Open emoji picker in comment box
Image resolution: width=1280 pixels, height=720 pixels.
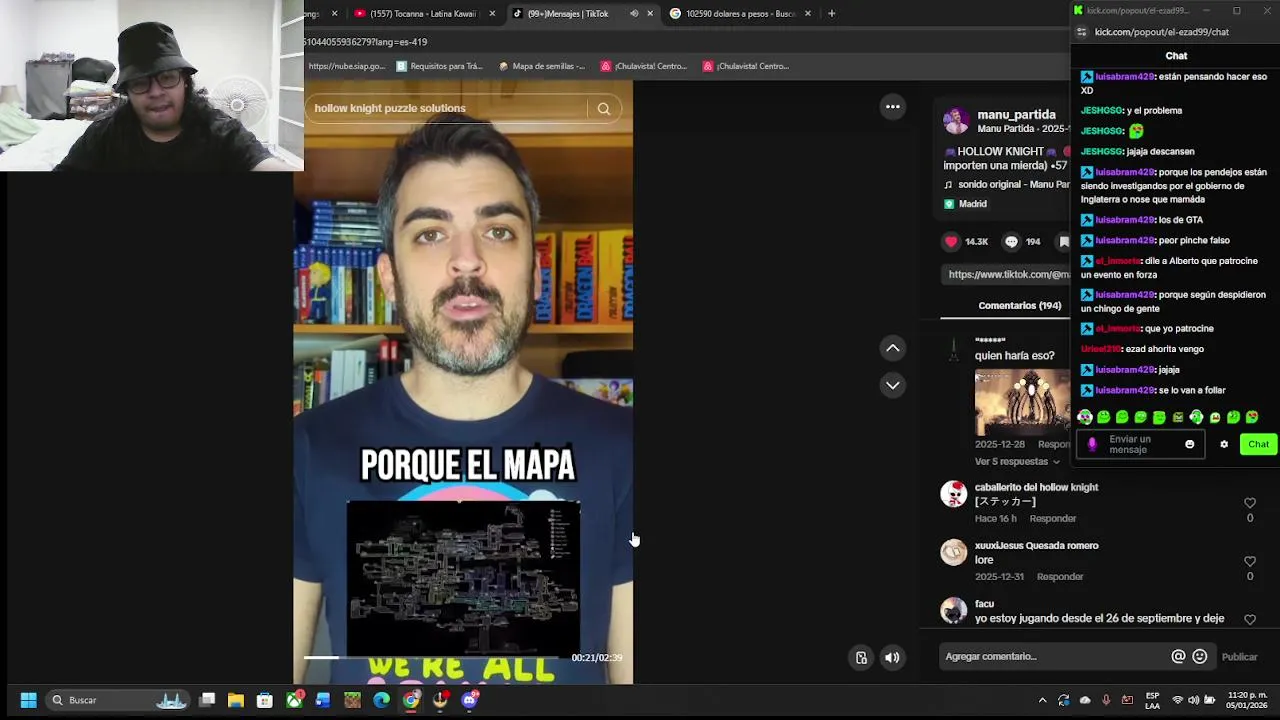1200,657
